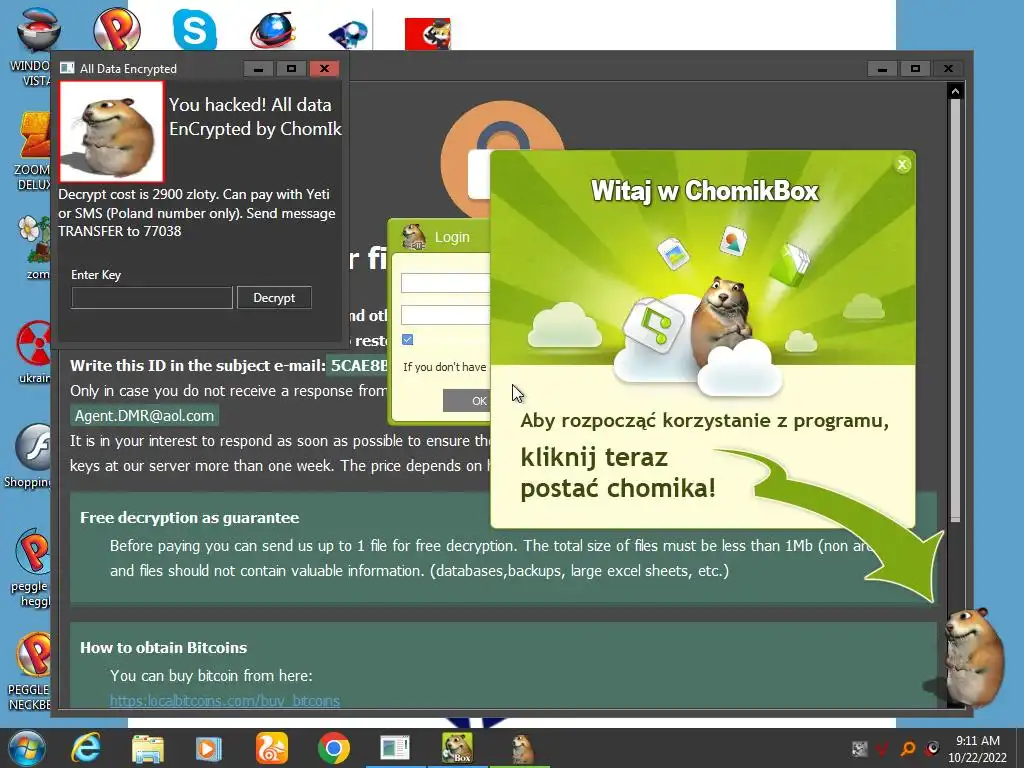
Task: Open File Explorer folder icon on taskbar
Action: (148, 748)
